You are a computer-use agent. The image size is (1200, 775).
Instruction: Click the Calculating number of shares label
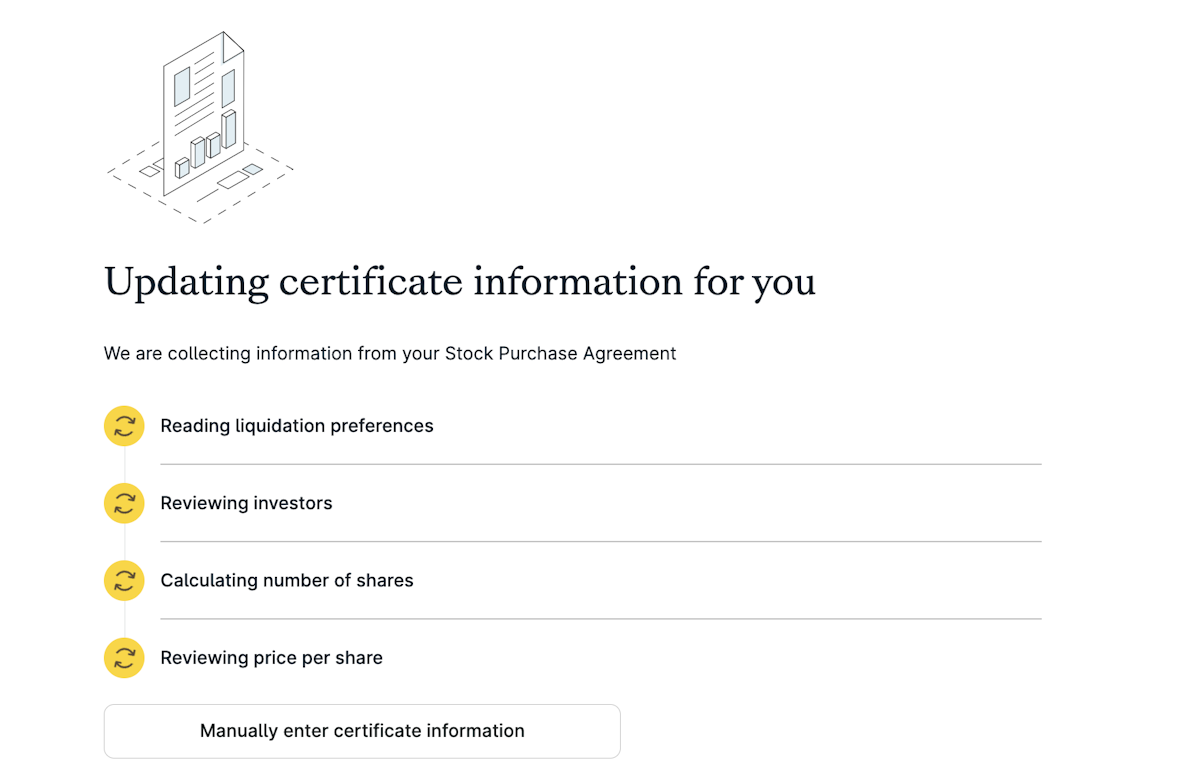tap(287, 580)
